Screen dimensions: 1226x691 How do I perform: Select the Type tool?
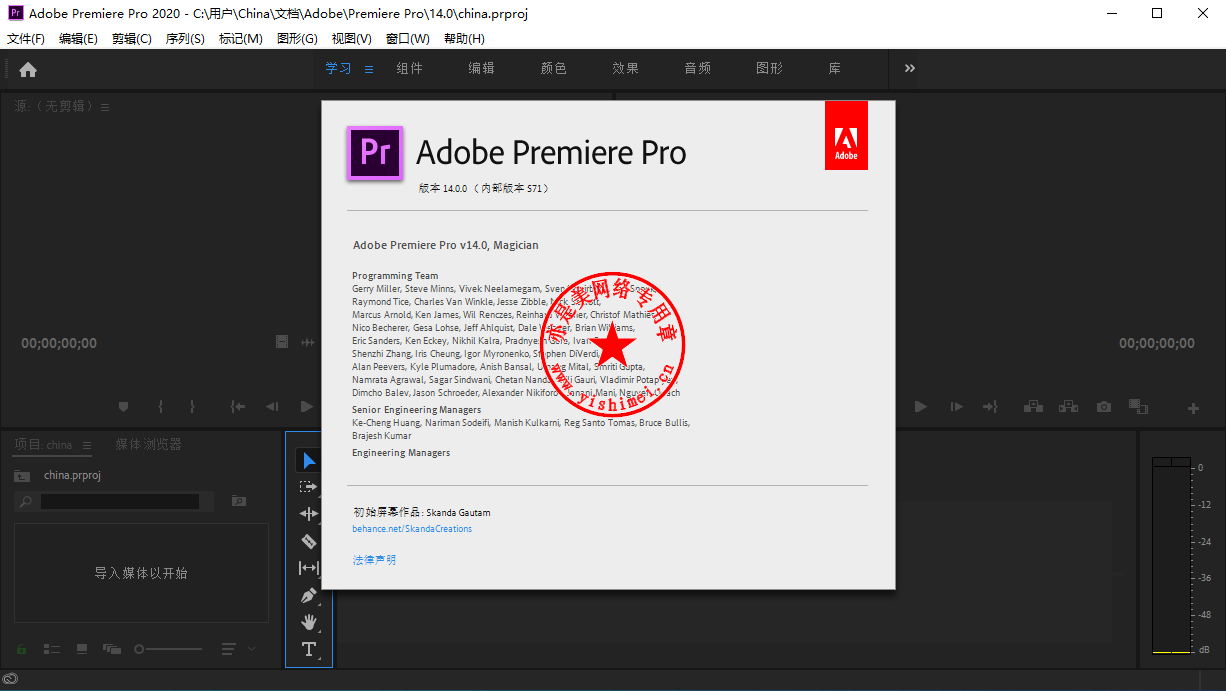(x=309, y=649)
